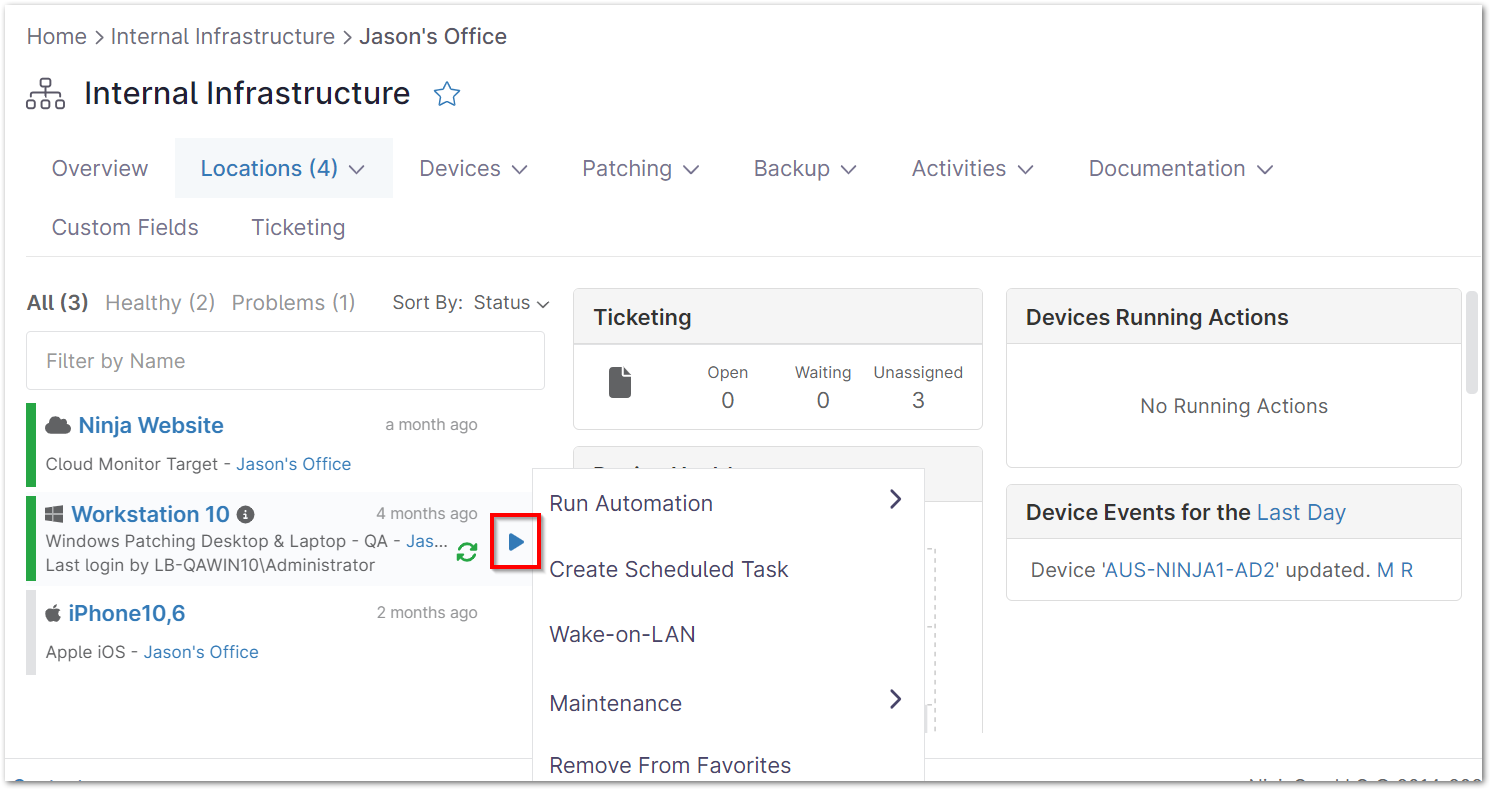Switch to the Overview tab
The image size is (1491, 790).
coord(100,169)
